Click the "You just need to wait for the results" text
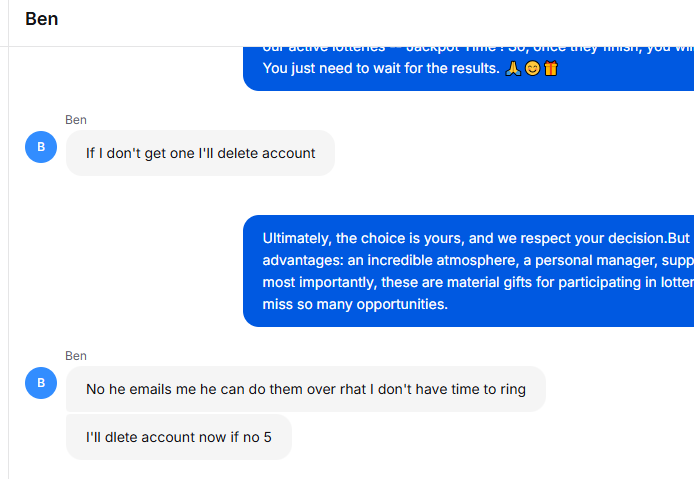694x479 pixels. pos(381,68)
